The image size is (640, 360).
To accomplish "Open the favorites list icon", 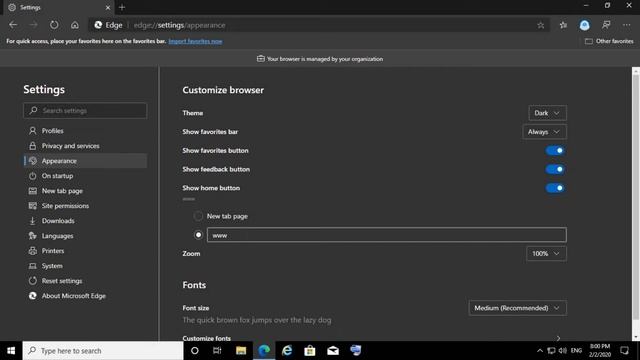I will coord(563,25).
